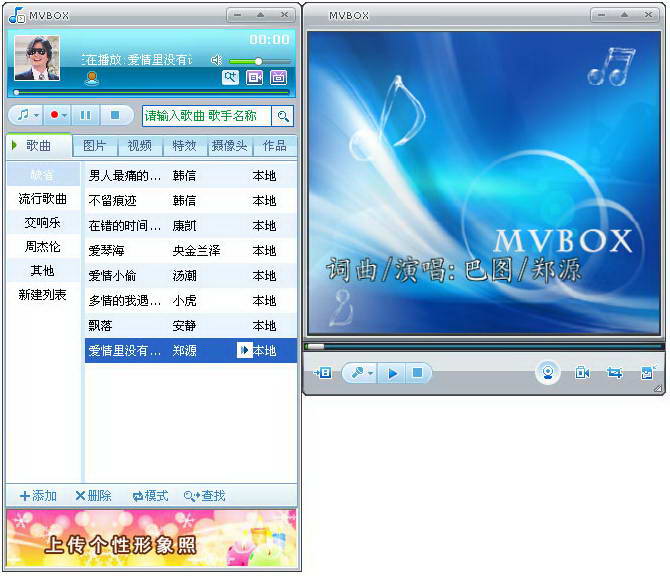
Task: Stop the video in the video window
Action: 417,373
